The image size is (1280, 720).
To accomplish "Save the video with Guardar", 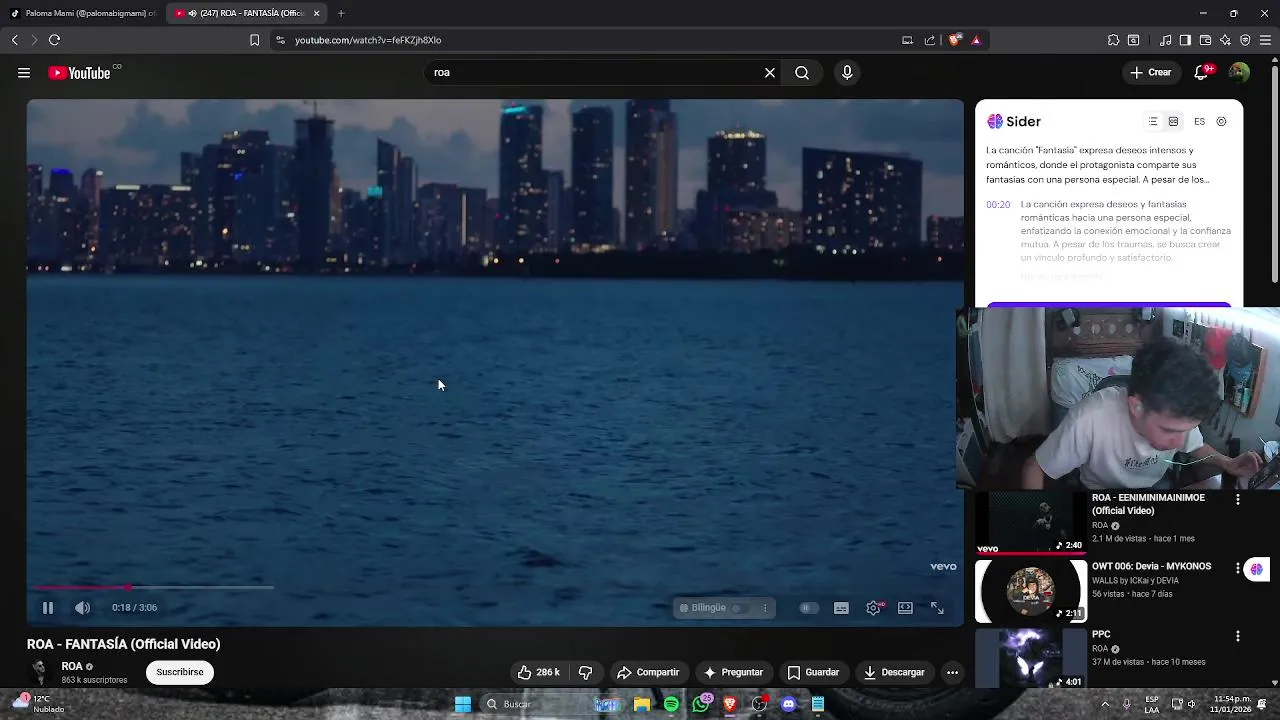I will point(813,673).
